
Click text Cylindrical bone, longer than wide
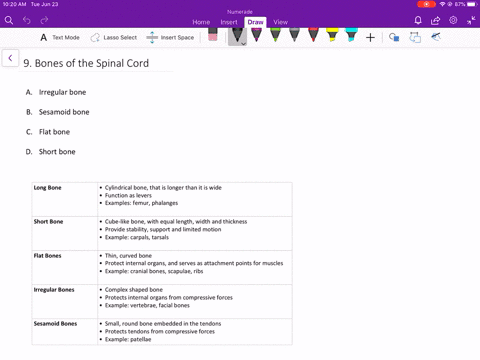(x=163, y=188)
